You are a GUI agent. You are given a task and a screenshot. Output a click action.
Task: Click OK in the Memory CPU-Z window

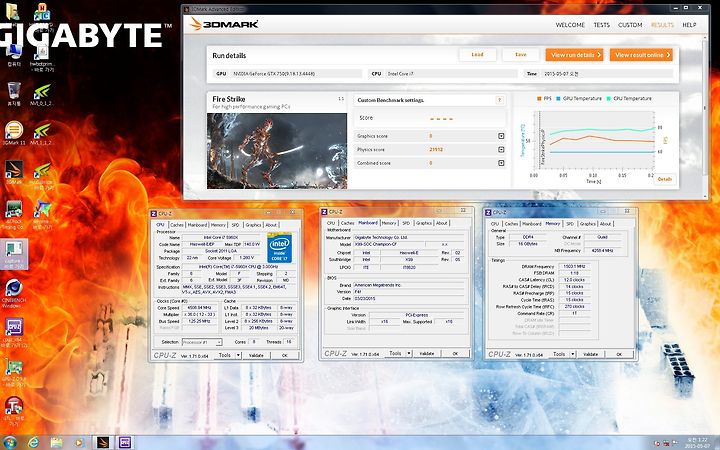coord(619,354)
